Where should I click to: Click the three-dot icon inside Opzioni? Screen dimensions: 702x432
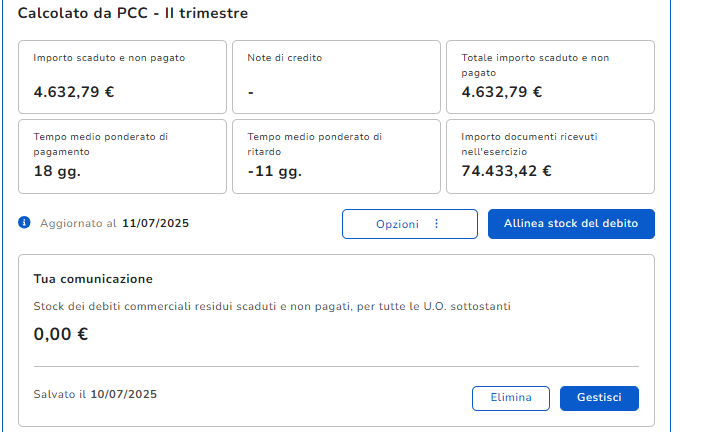coord(436,224)
